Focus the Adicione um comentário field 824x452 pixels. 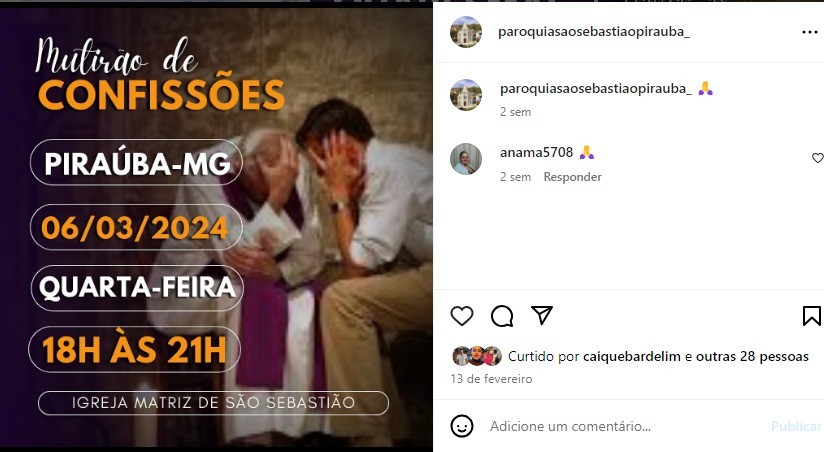[x=625, y=426]
